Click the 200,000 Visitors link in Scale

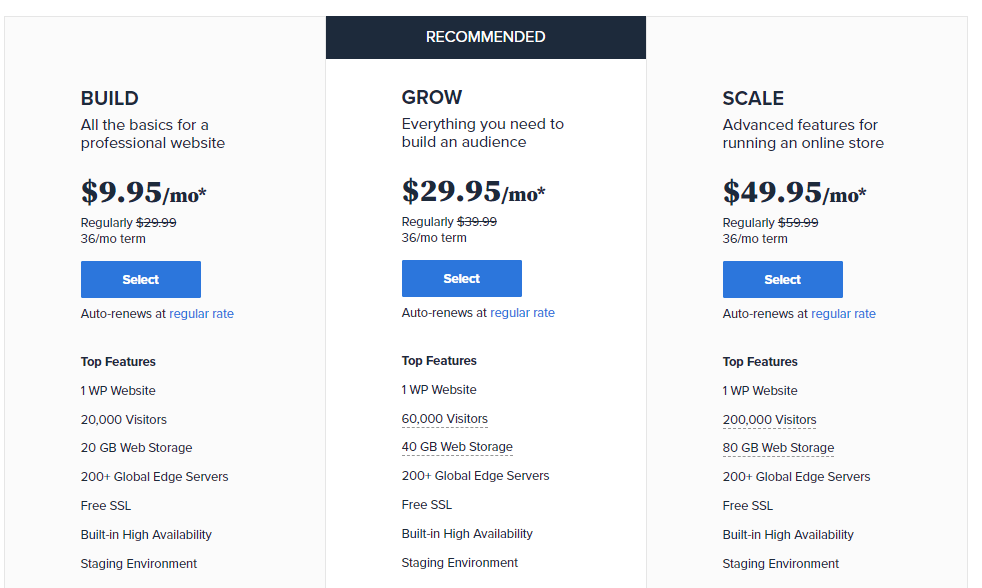(768, 419)
